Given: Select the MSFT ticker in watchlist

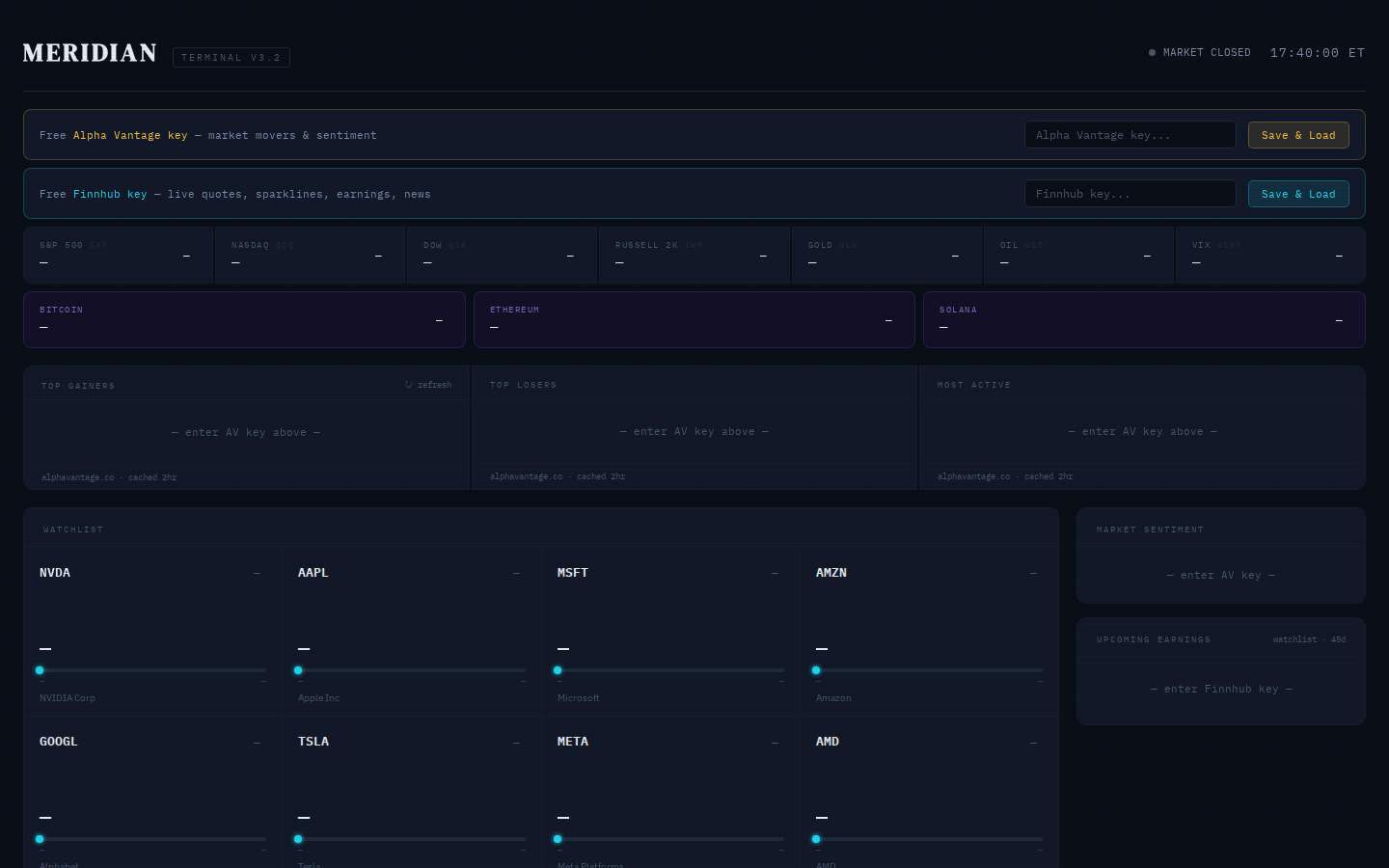Looking at the screenshot, I should [573, 573].
